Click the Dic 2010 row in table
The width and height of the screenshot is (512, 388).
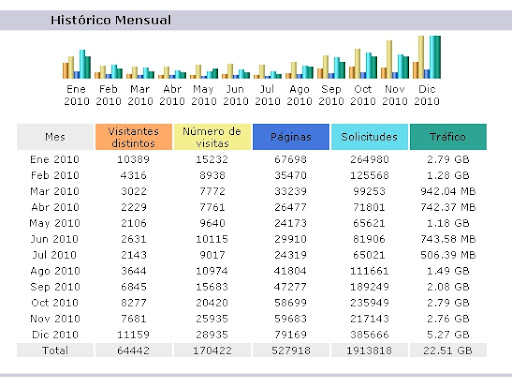coord(252,334)
